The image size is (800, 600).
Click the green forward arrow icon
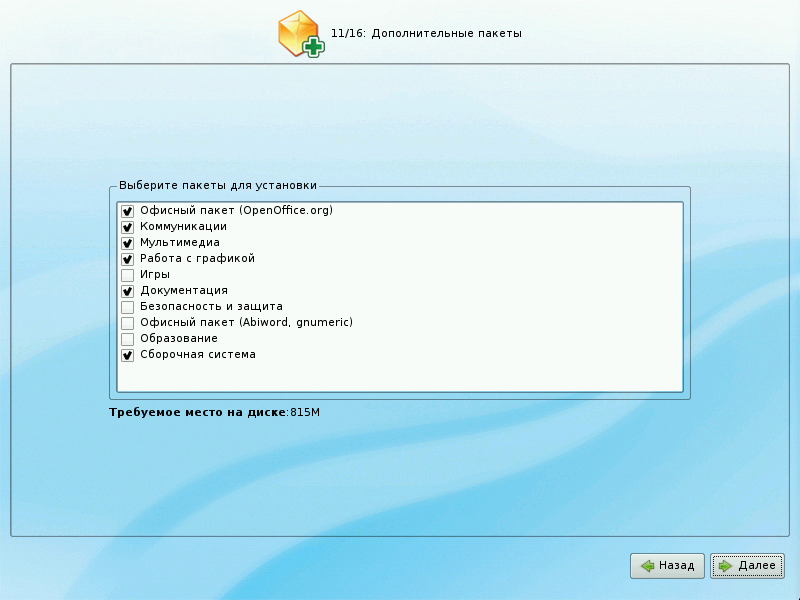coord(725,566)
